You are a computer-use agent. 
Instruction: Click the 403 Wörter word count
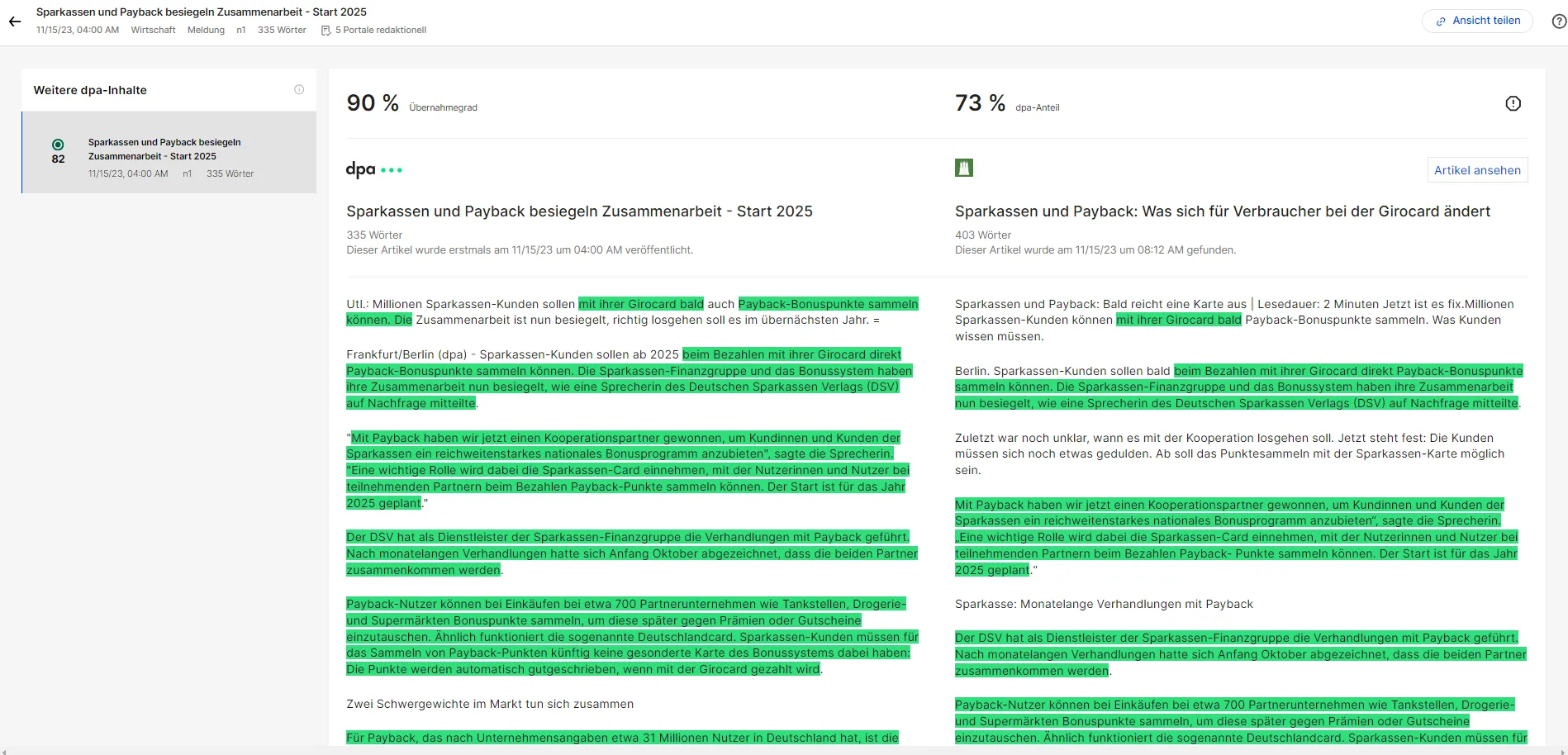[983, 235]
